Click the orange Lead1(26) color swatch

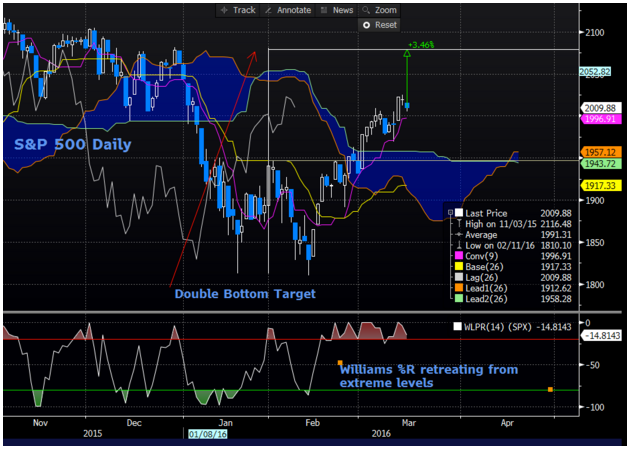[x=459, y=288]
